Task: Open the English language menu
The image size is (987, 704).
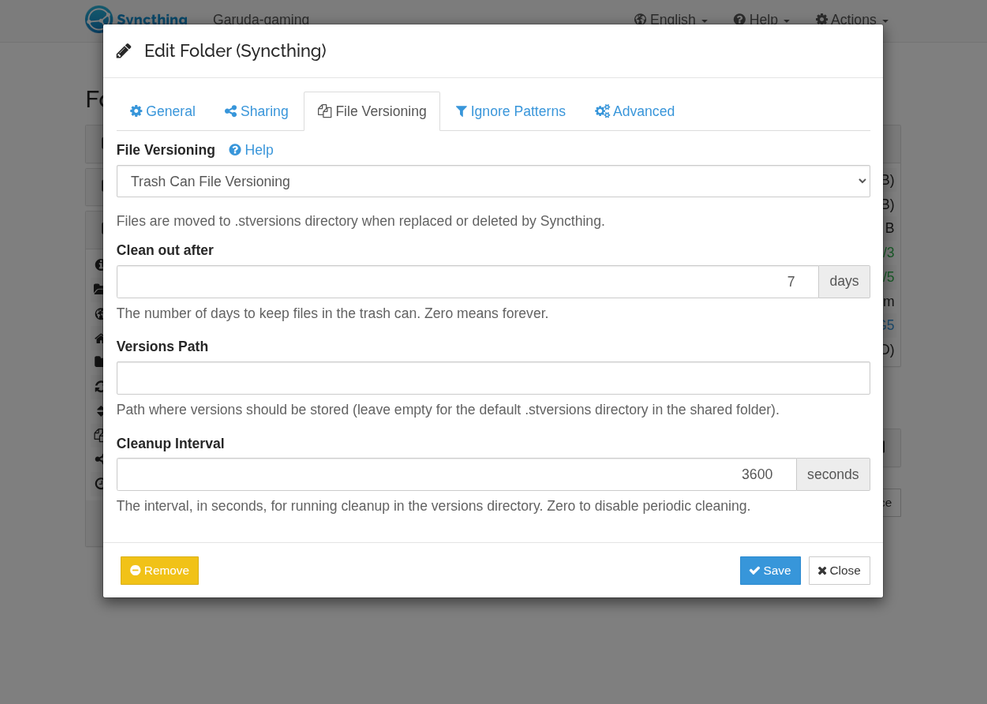Action: coord(671,20)
